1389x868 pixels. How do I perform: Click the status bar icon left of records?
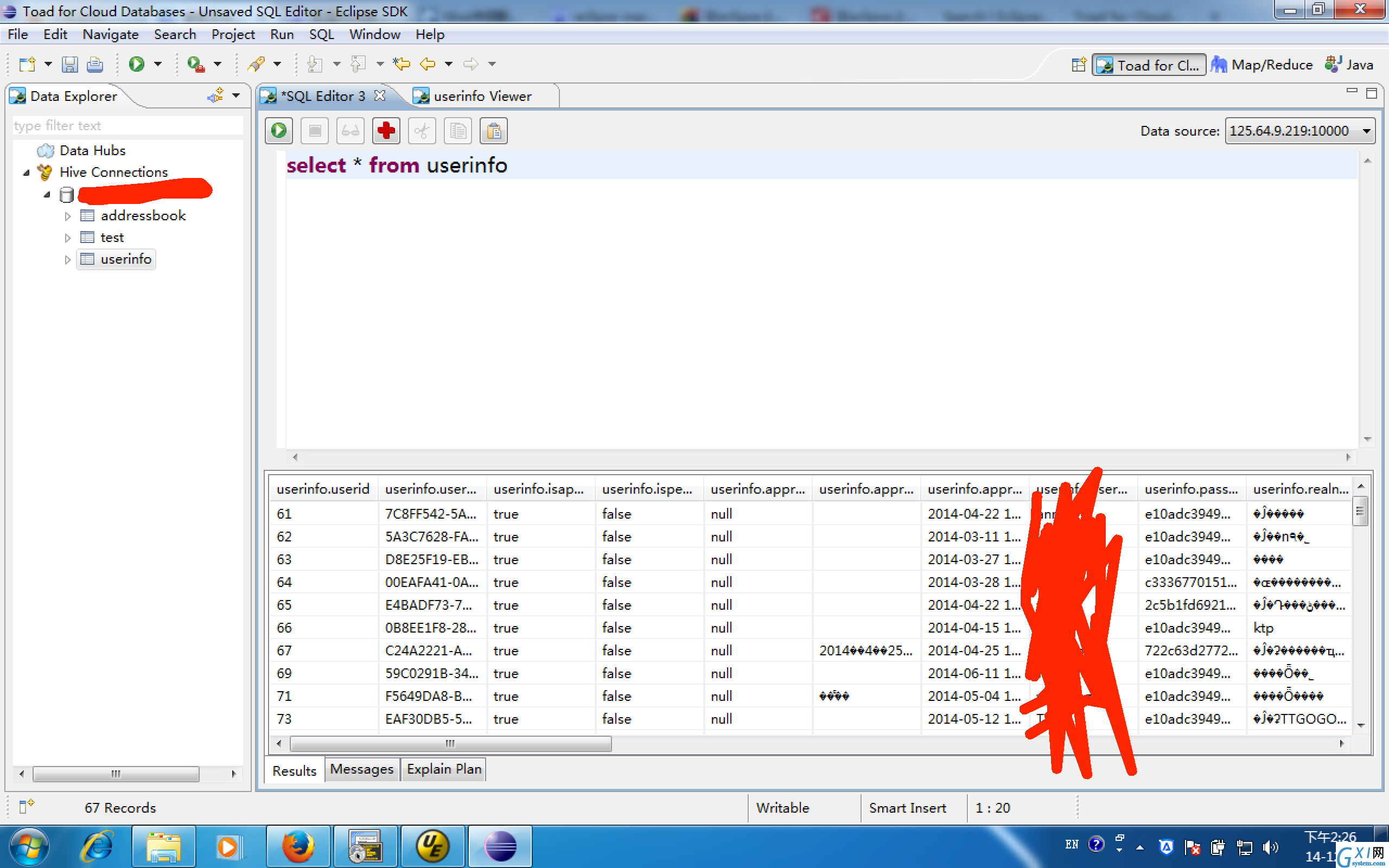[x=27, y=806]
